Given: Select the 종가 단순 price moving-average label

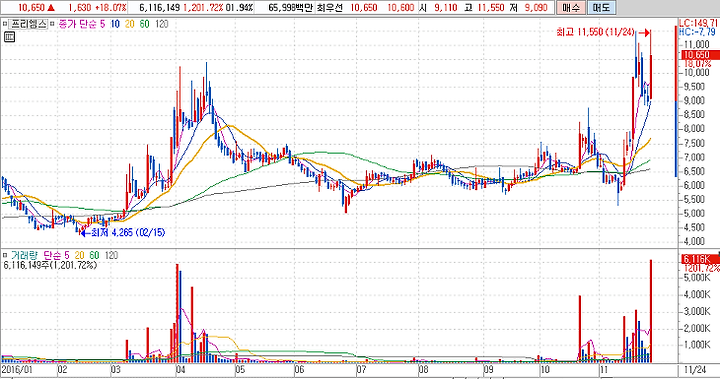Looking at the screenshot, I should click(77, 24).
